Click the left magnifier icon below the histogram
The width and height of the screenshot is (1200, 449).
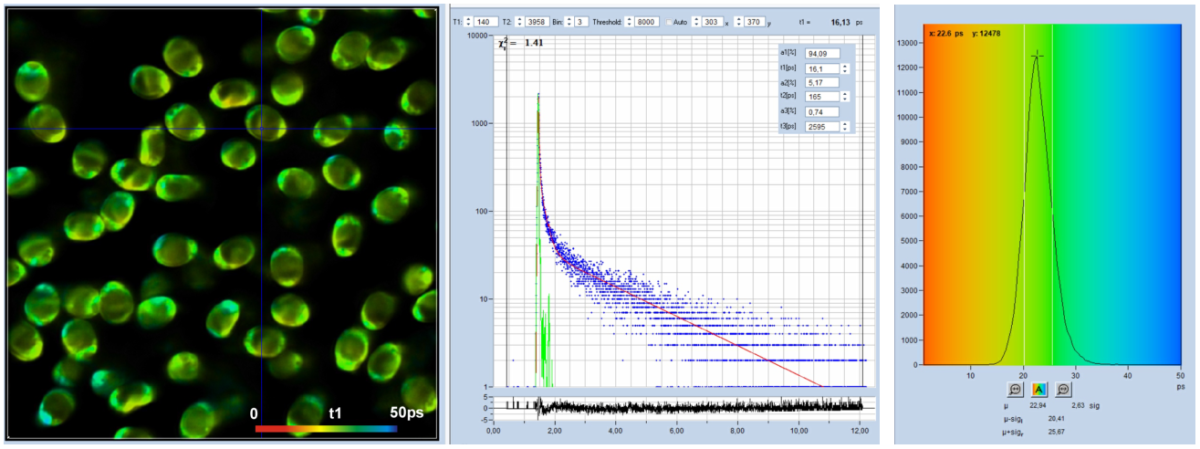pos(1015,390)
